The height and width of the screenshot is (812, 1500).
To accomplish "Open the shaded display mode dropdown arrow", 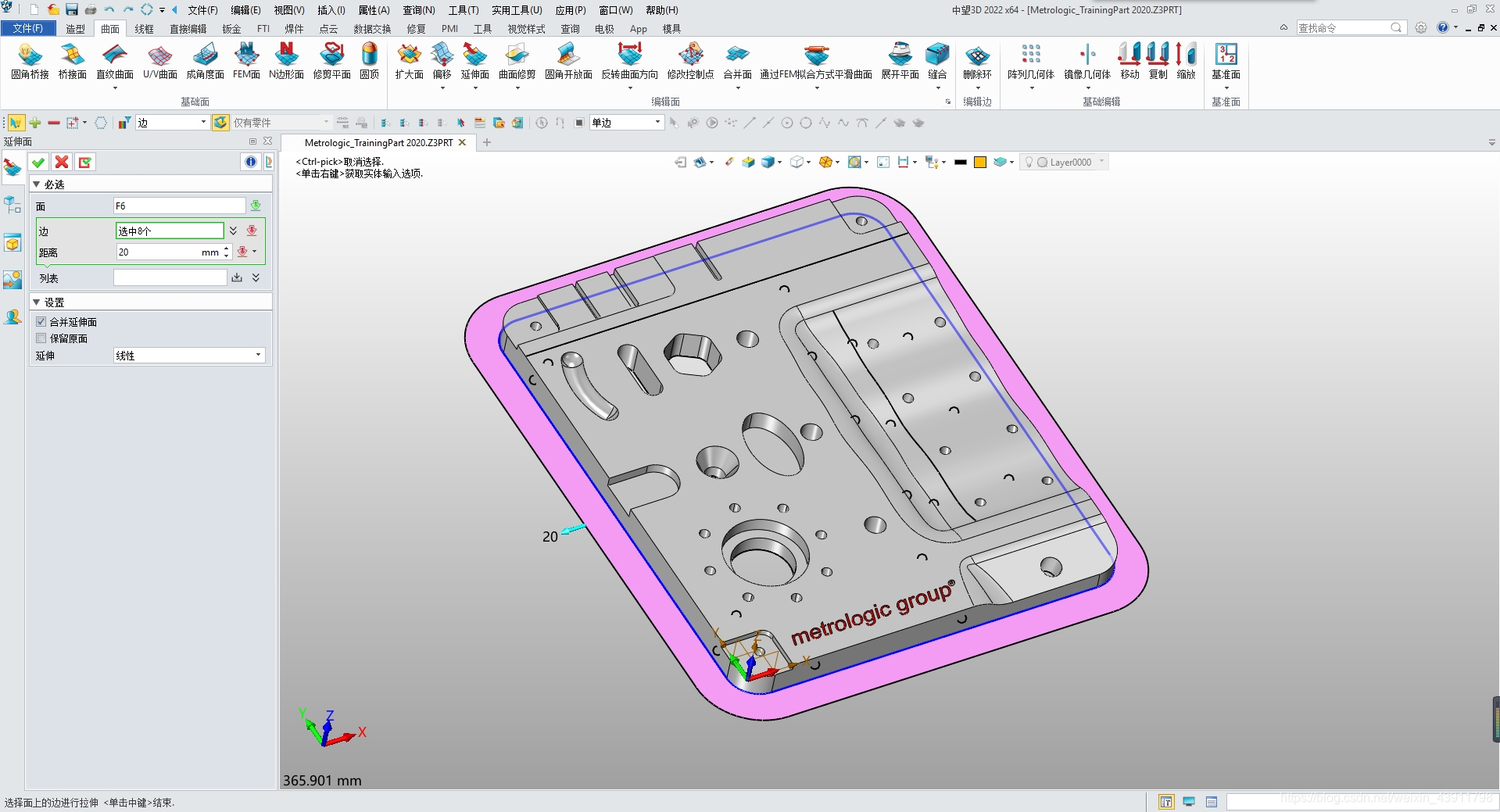I will click(779, 163).
